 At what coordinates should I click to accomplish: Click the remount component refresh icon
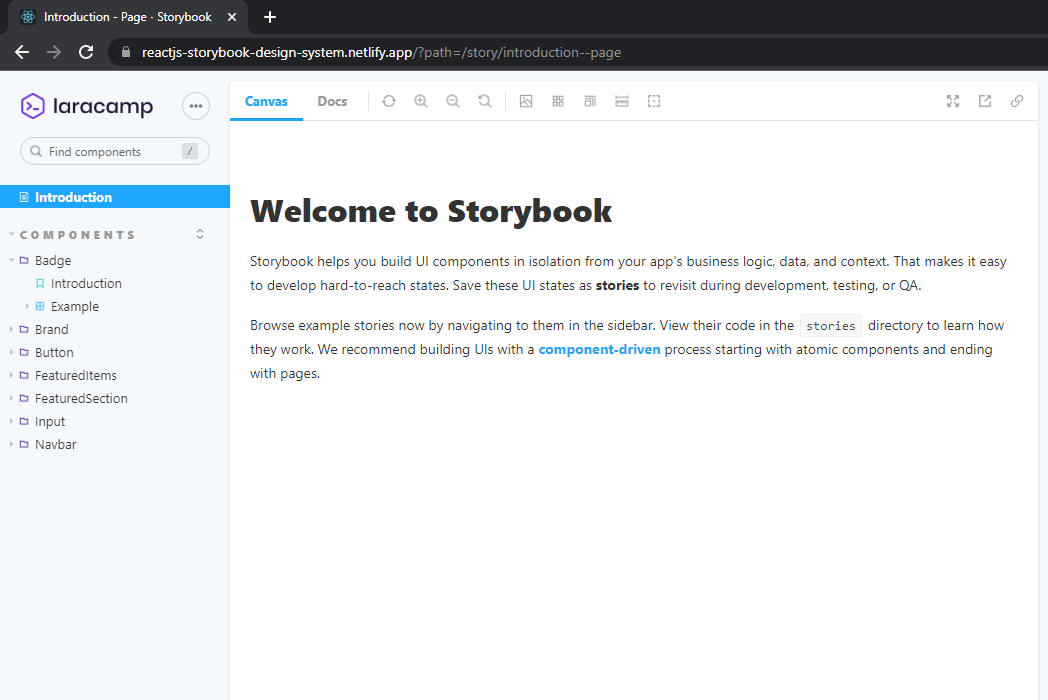tap(389, 101)
